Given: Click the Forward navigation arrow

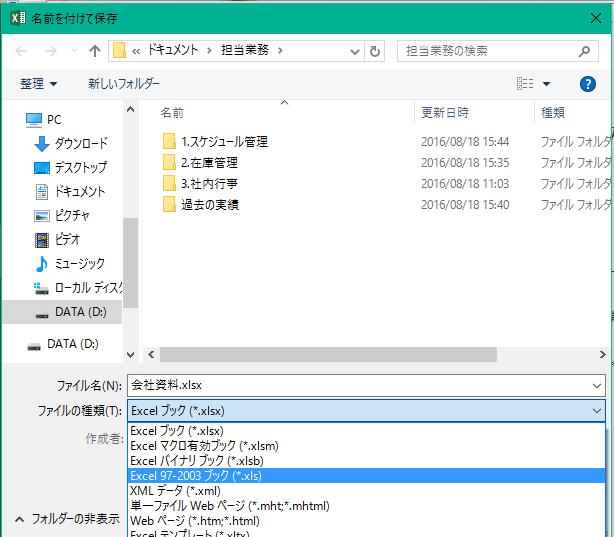Looking at the screenshot, I should point(51,51).
